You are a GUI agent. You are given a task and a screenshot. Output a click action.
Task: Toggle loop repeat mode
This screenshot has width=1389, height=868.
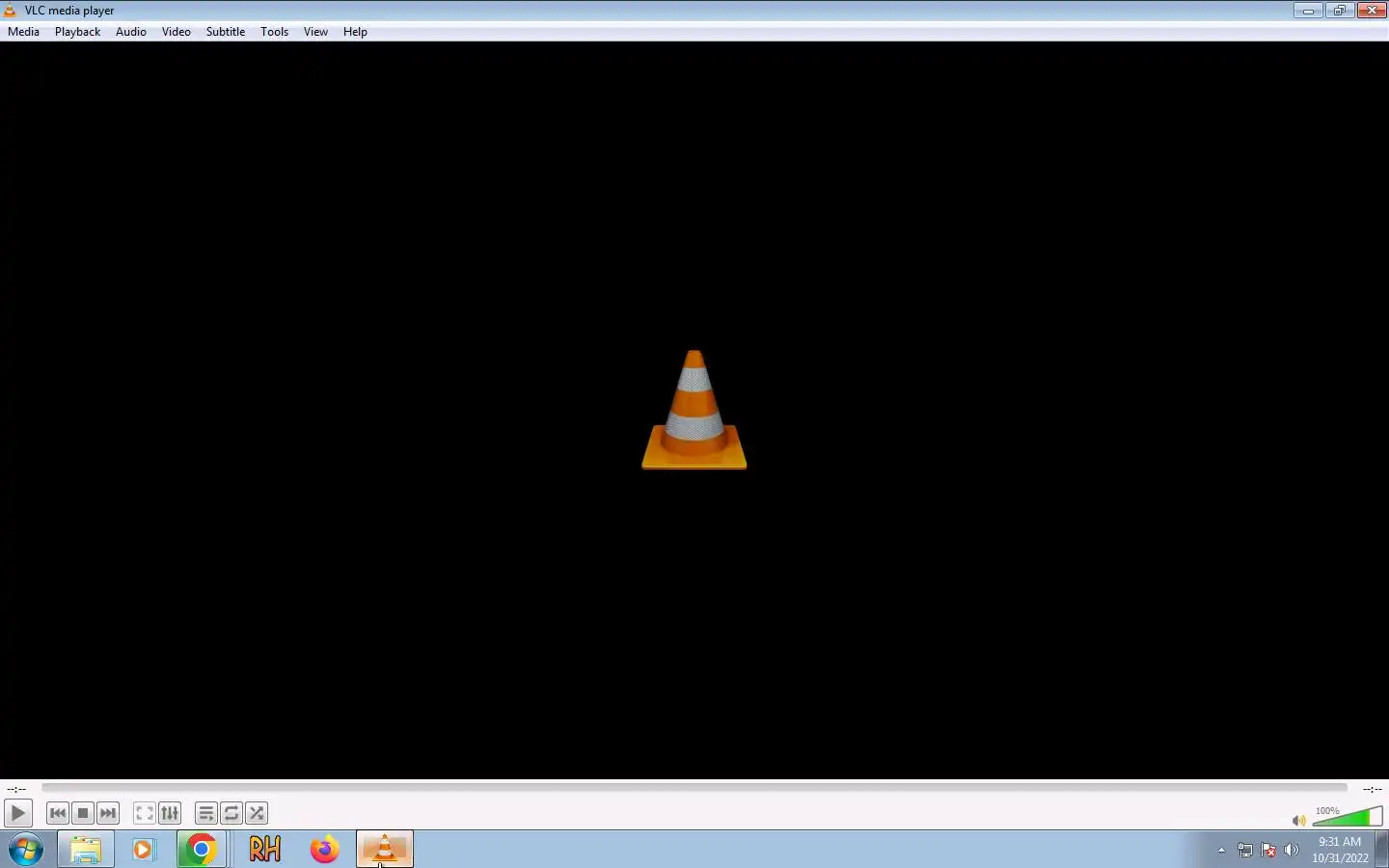(231, 813)
